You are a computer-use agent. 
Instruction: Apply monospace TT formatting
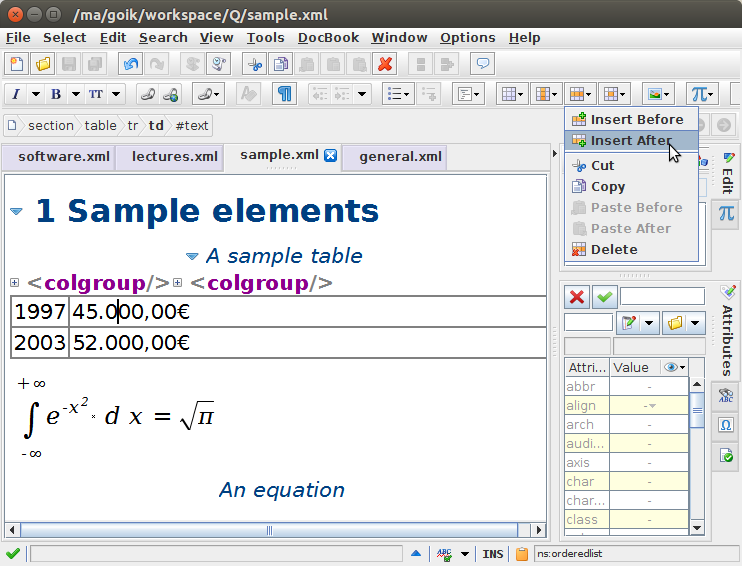pyautogui.click(x=96, y=94)
